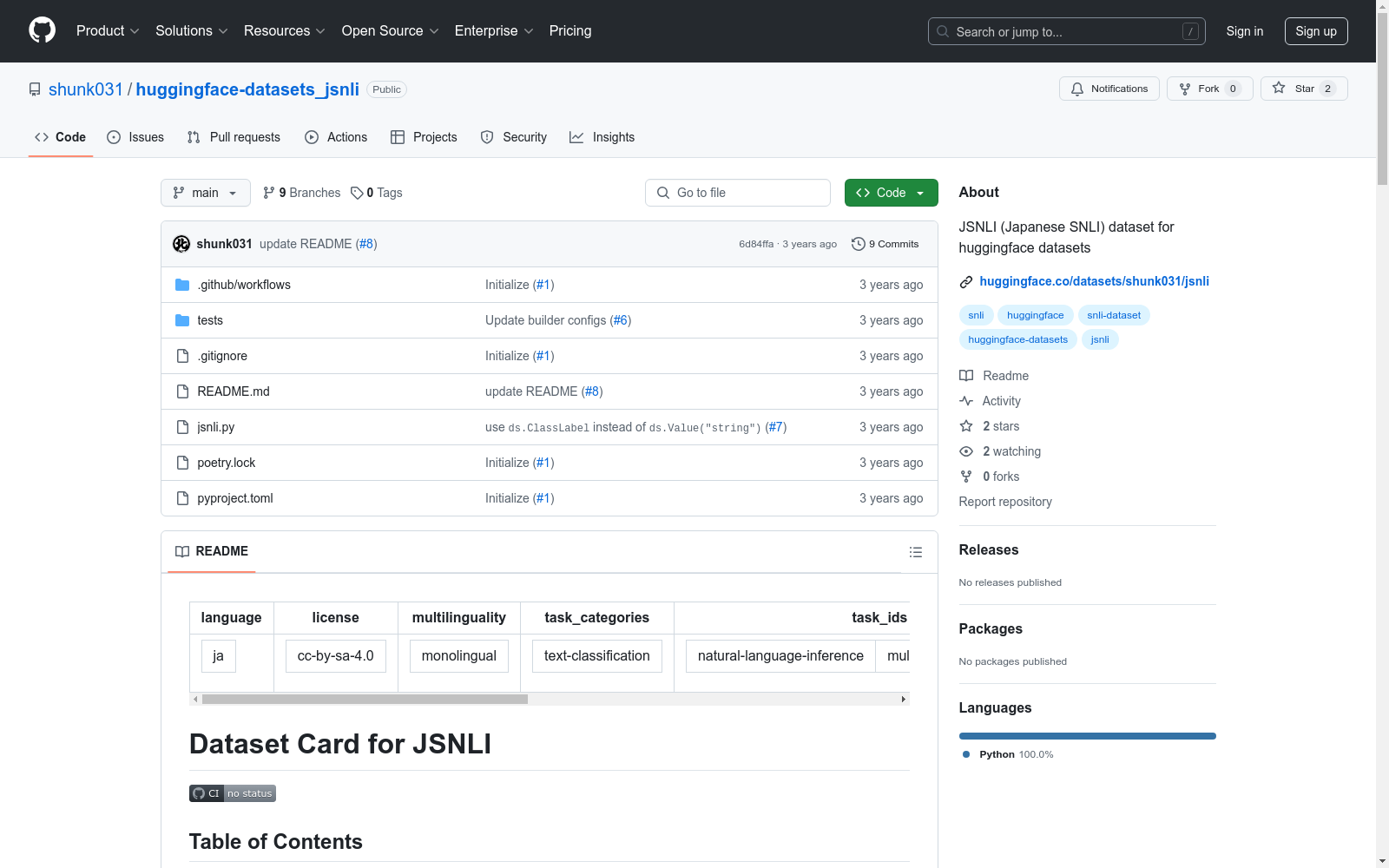
Task: Switch to the Actions tab
Action: pyautogui.click(x=336, y=137)
